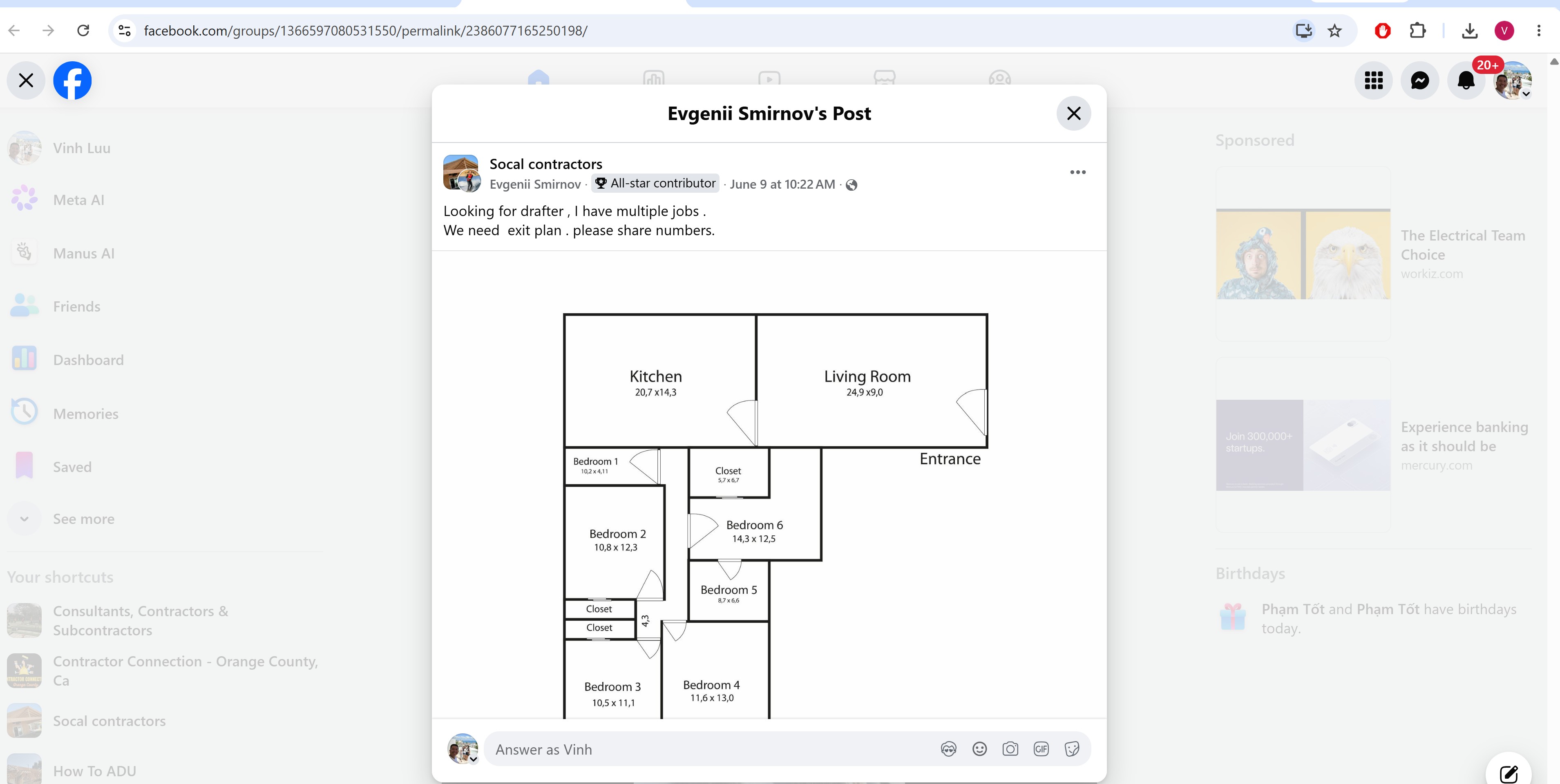
Task: Click the Mercury banking ad image
Action: click(x=1303, y=445)
